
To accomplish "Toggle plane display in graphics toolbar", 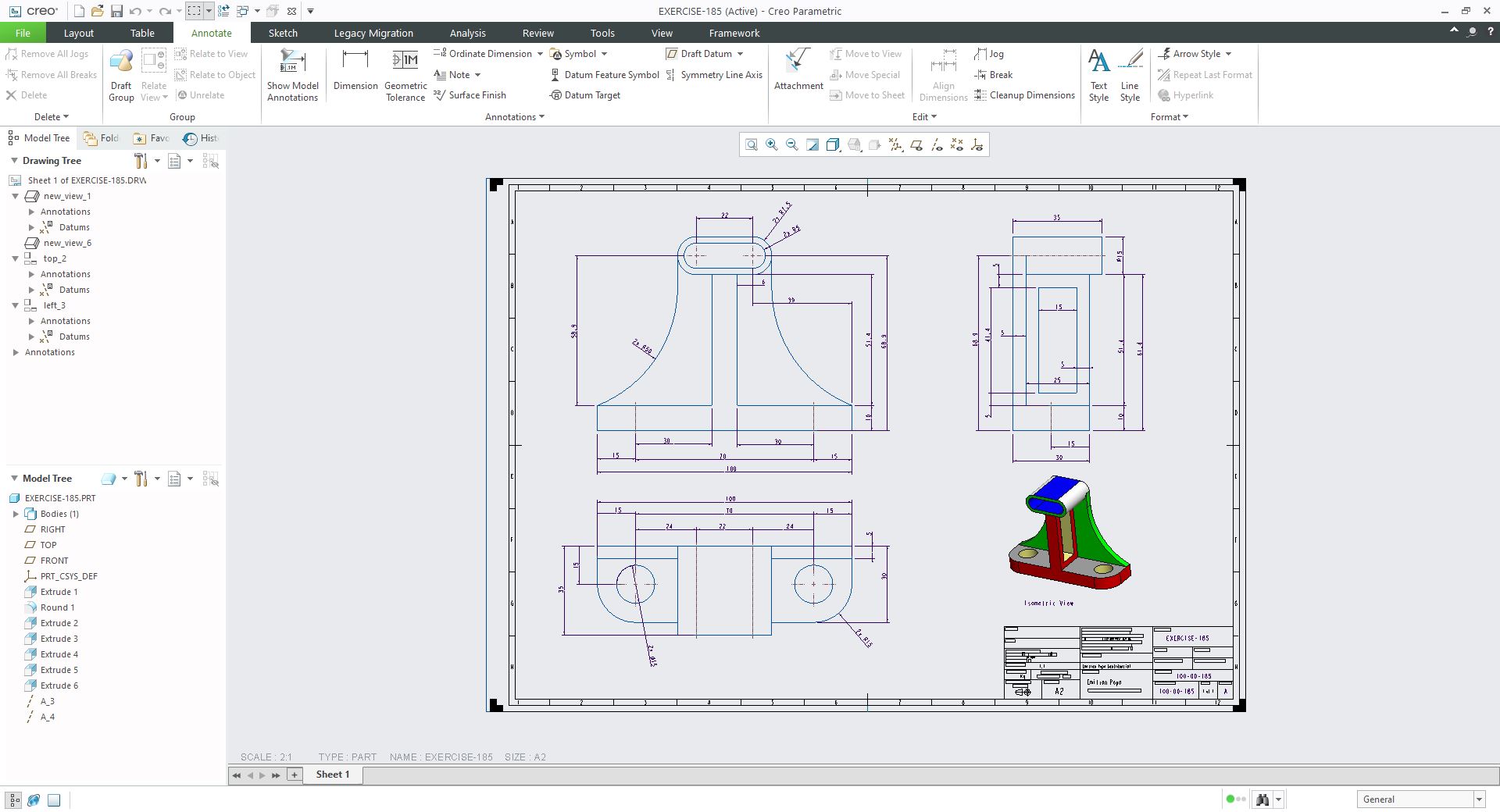I will click(916, 145).
